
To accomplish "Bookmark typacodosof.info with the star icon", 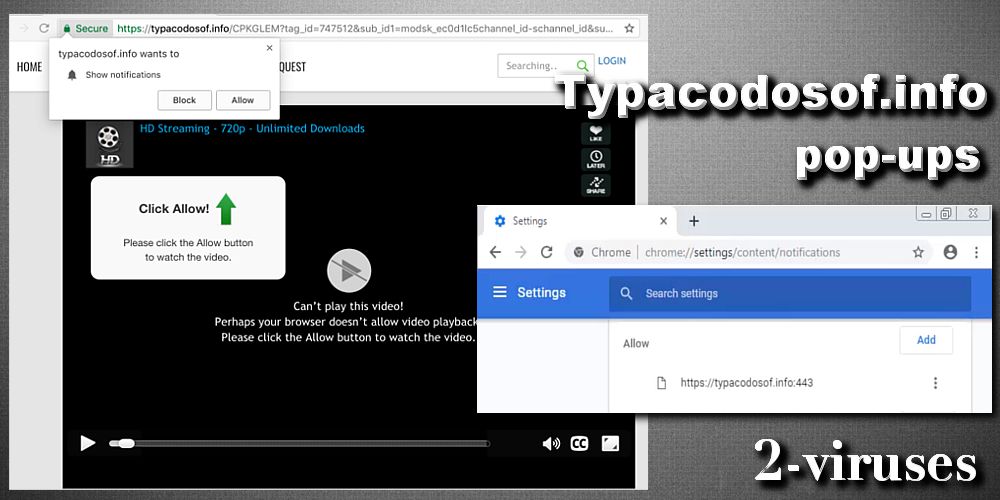I will (x=629, y=28).
